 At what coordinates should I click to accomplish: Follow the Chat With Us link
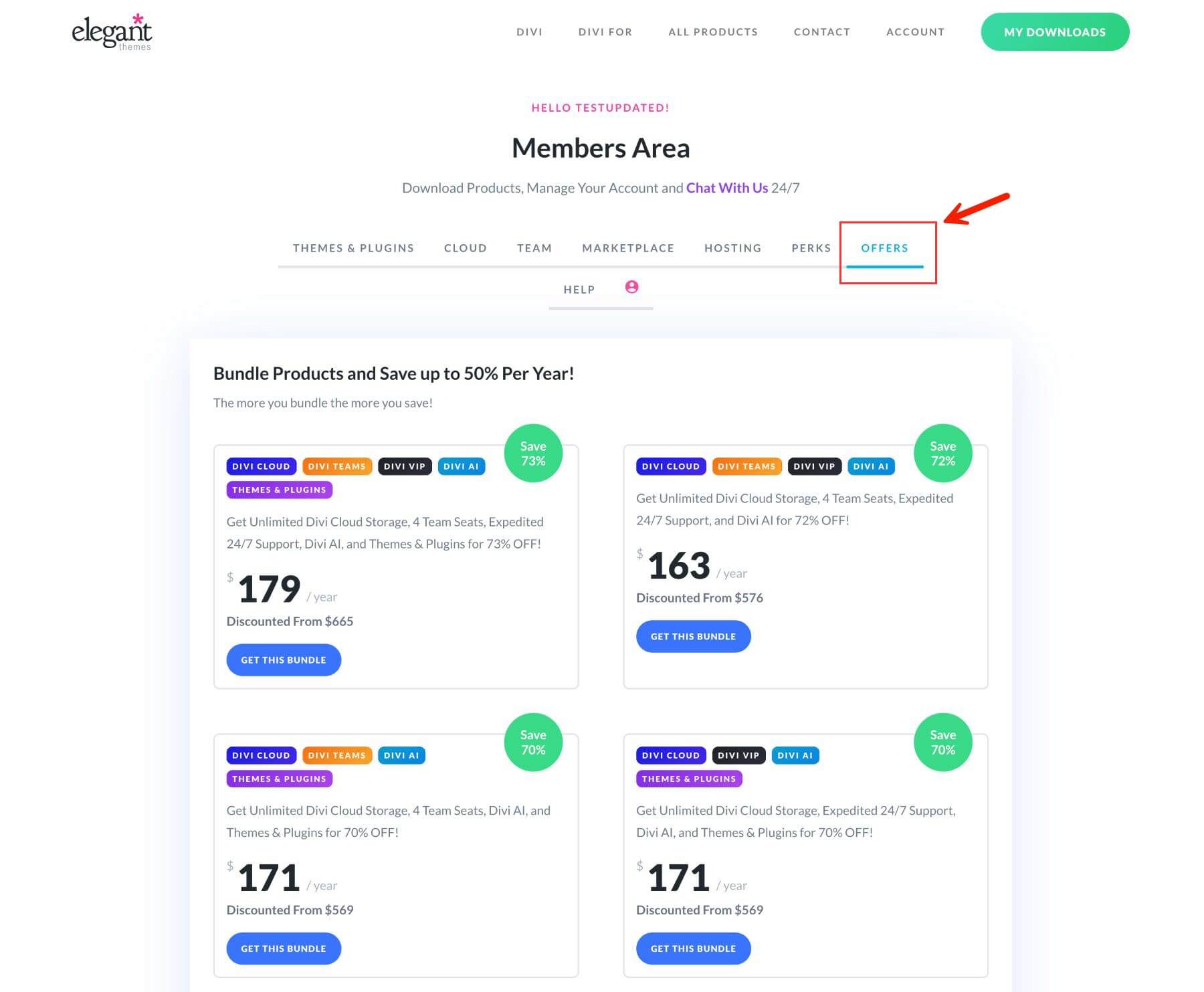click(727, 188)
